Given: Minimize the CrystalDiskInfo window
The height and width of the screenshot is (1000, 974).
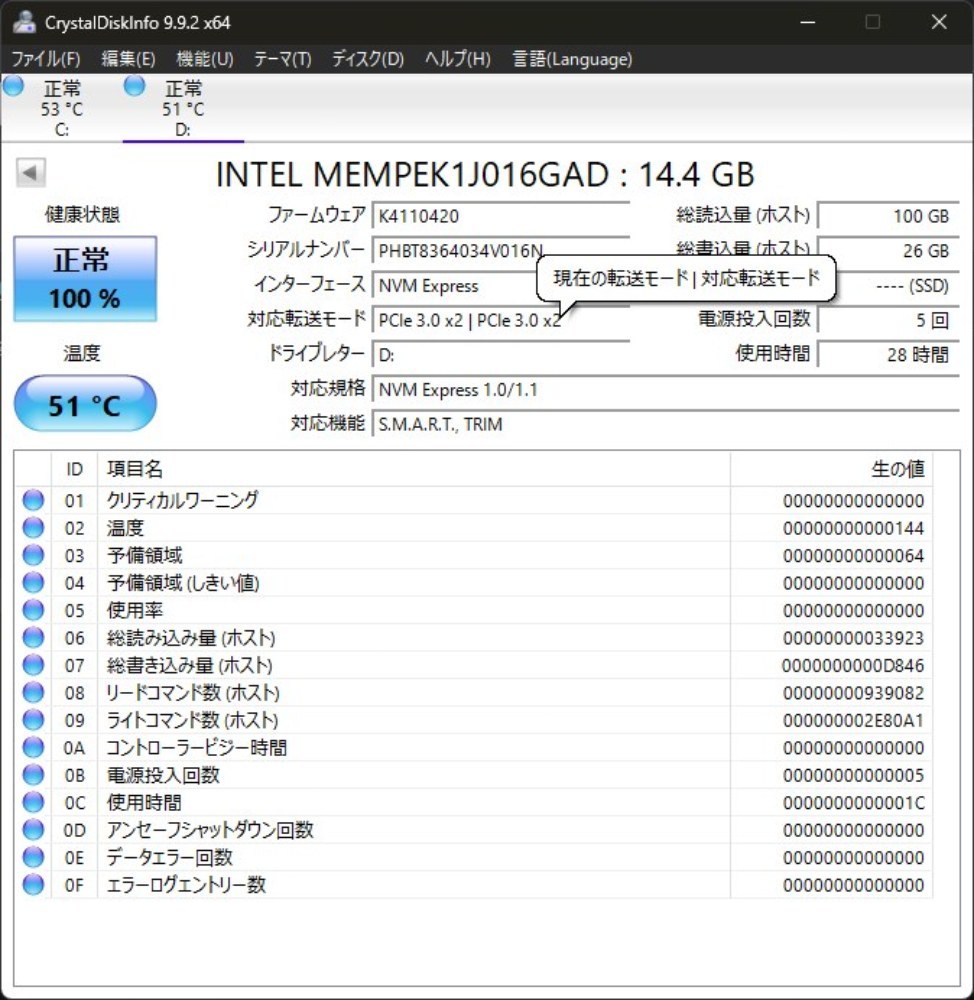Looking at the screenshot, I should [x=808, y=22].
